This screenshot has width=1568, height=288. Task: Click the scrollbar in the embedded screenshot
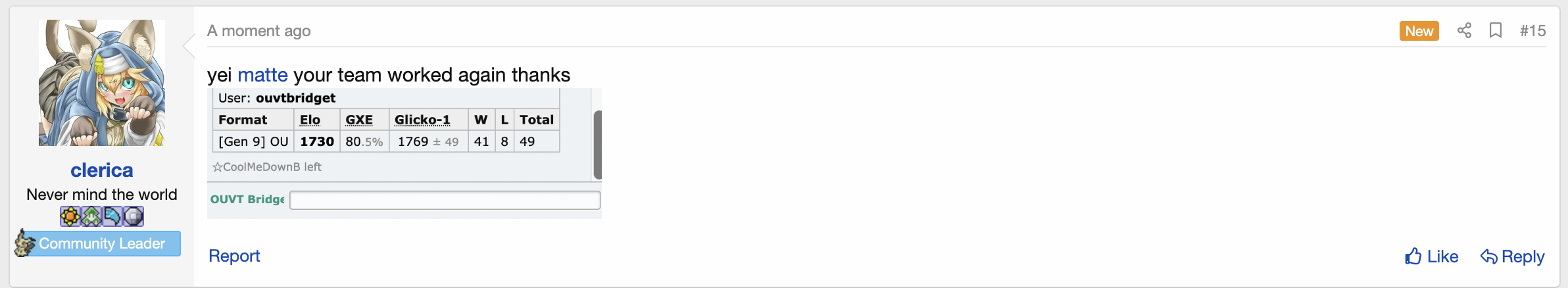click(x=598, y=145)
